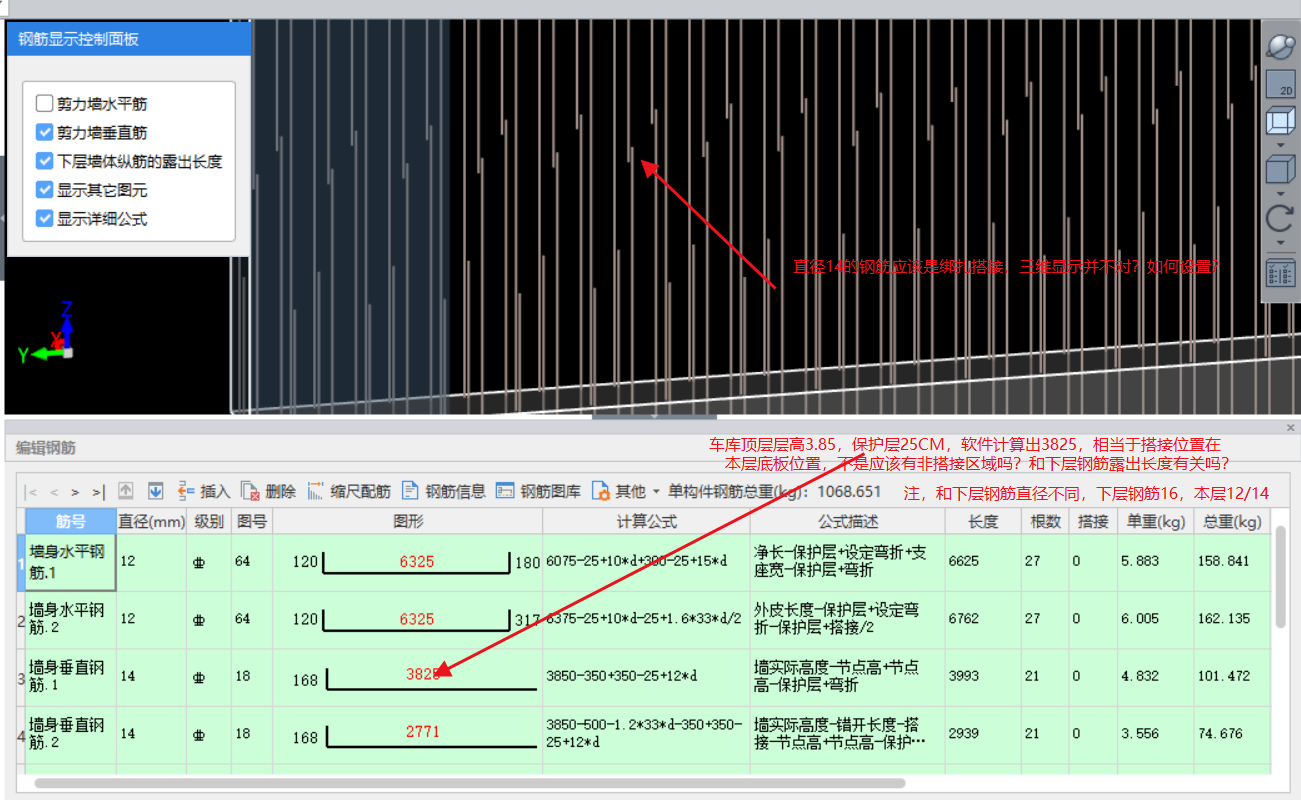Click 缩尺配筋 button

[349, 491]
